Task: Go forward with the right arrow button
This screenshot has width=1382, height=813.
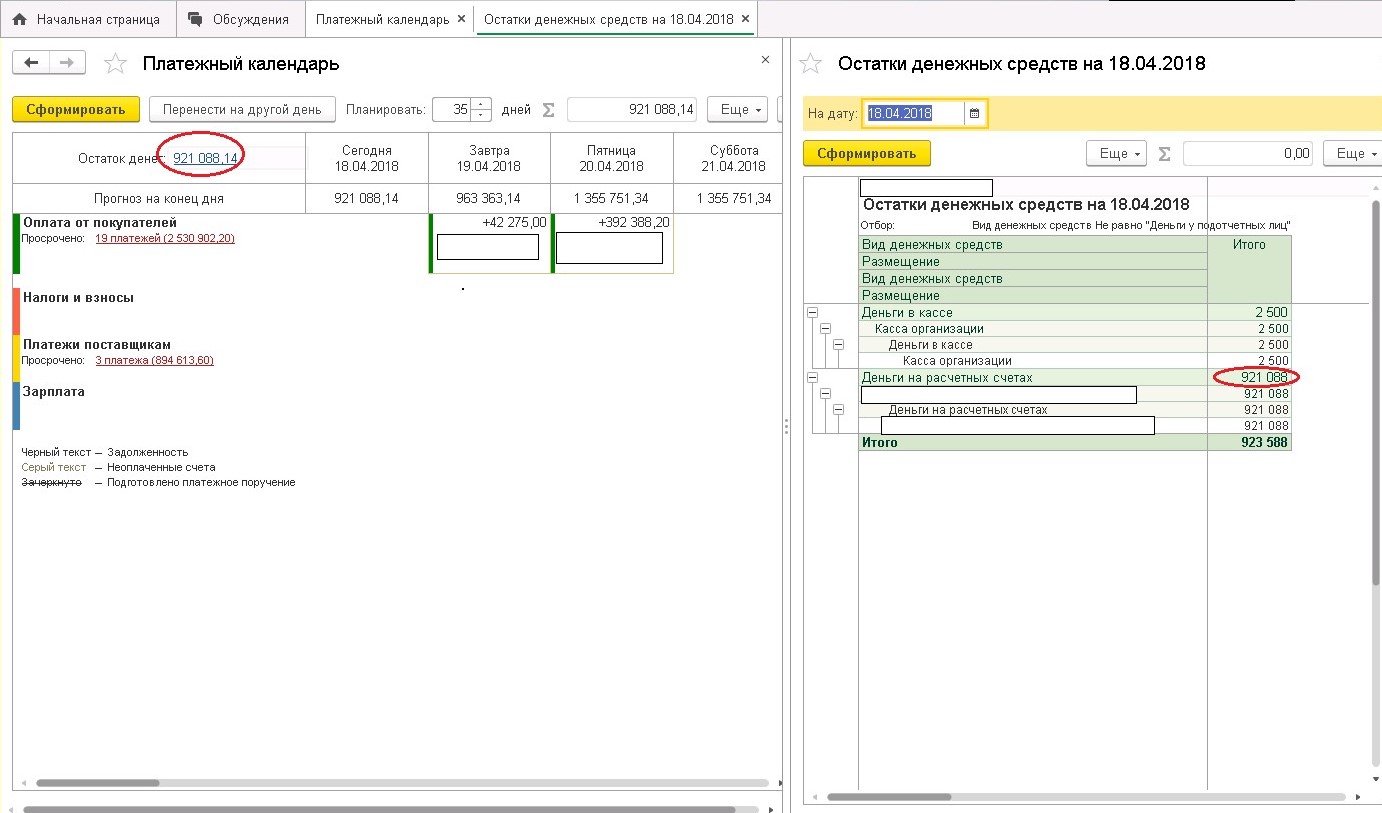Action: (67, 63)
